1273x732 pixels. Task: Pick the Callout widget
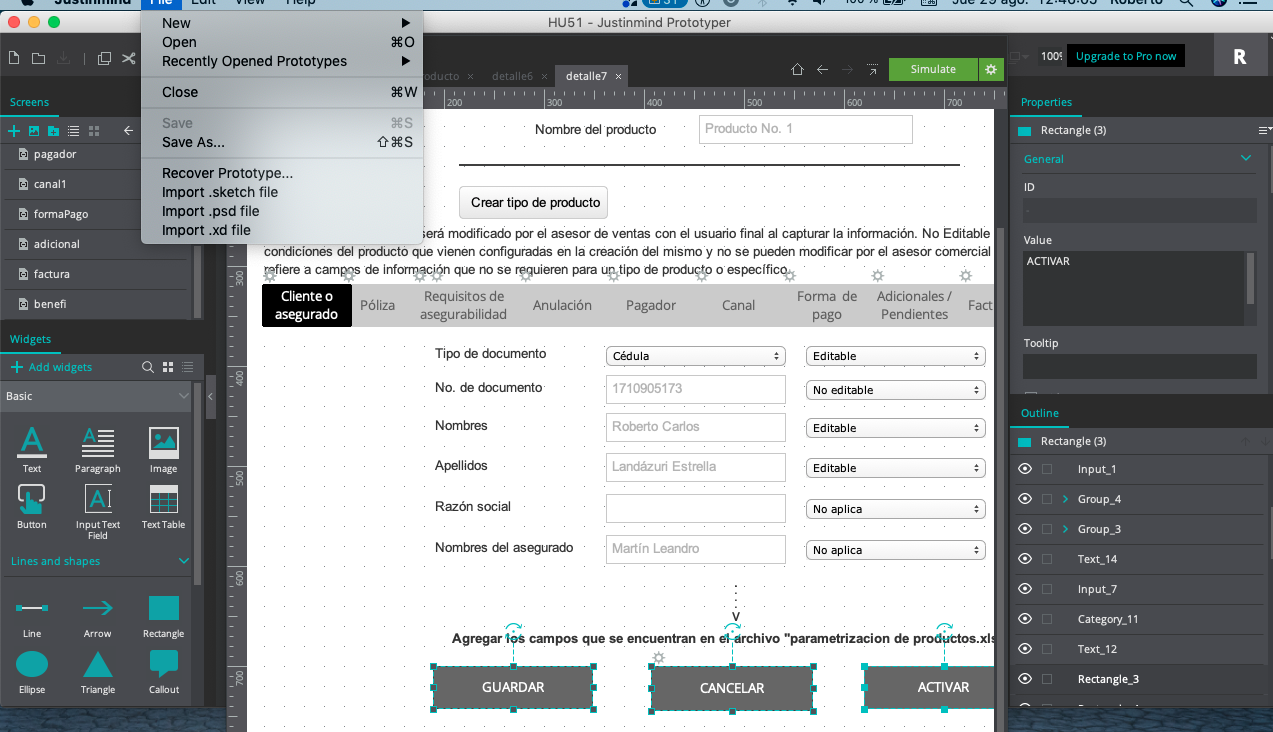tap(163, 664)
